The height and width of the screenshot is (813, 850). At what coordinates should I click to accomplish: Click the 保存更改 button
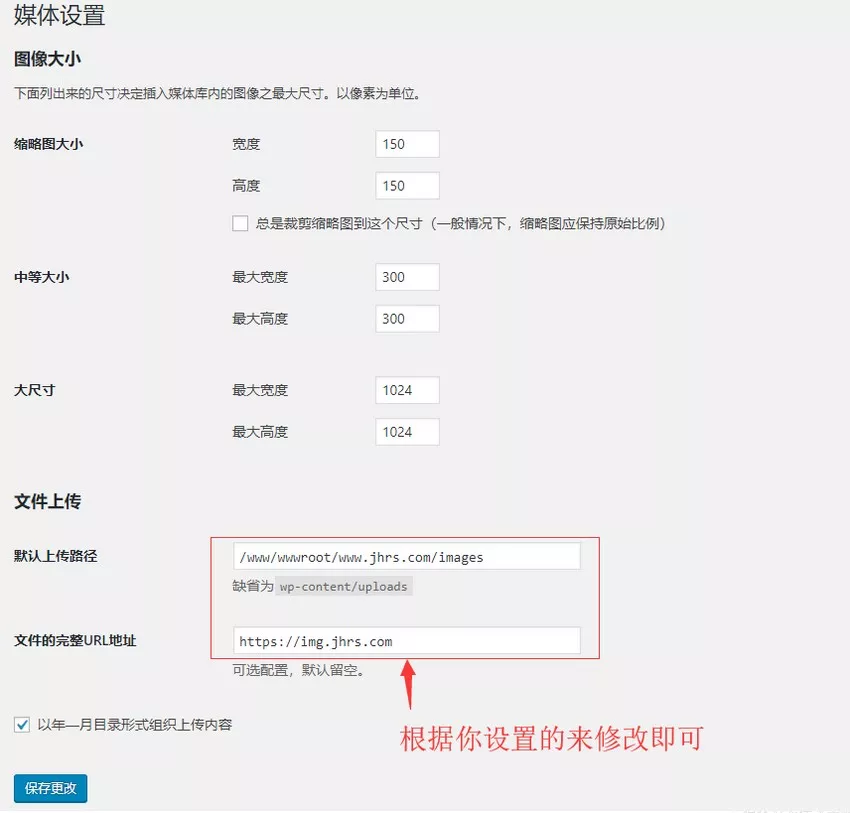[x=50, y=788]
